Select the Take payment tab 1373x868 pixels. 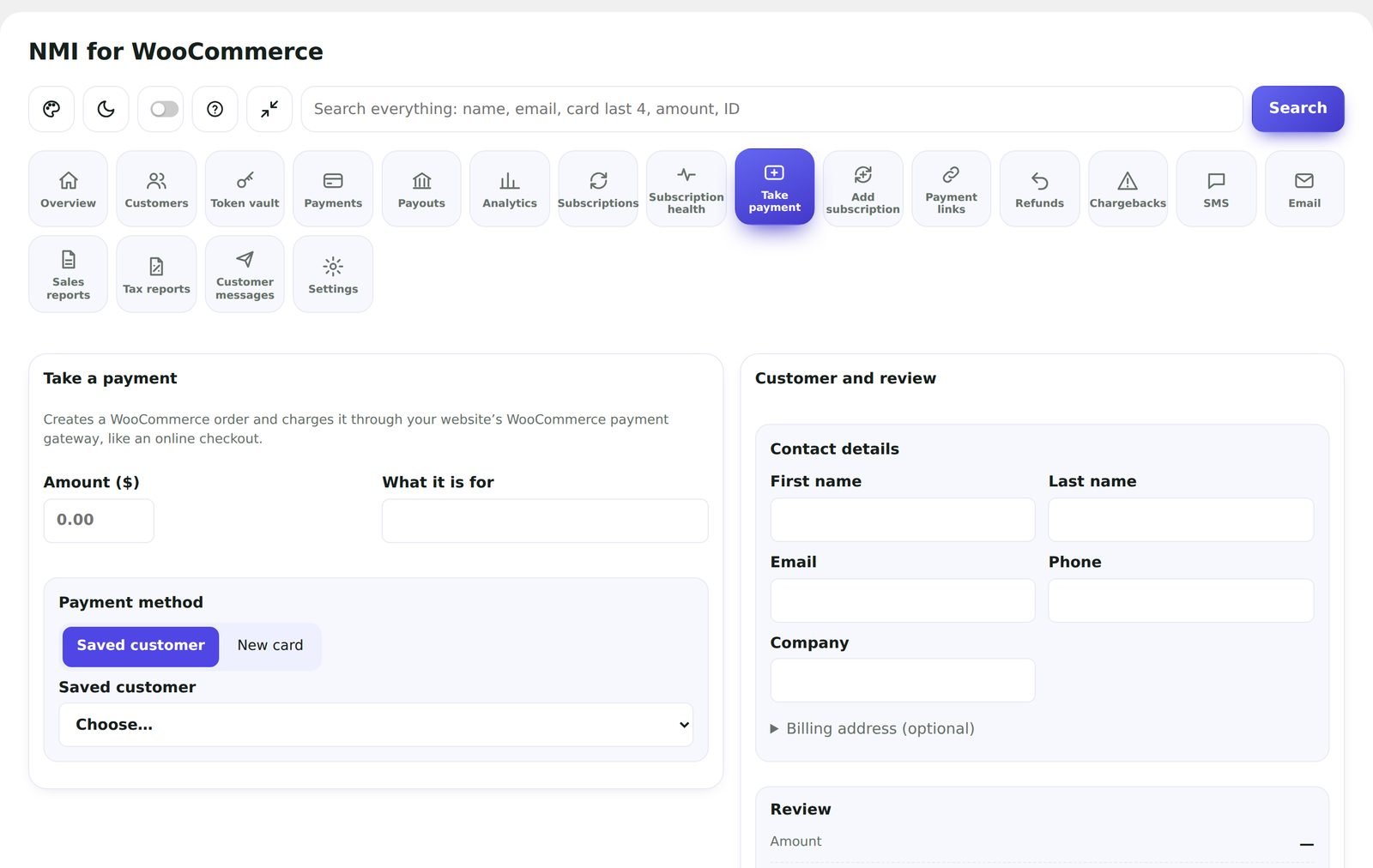(775, 187)
